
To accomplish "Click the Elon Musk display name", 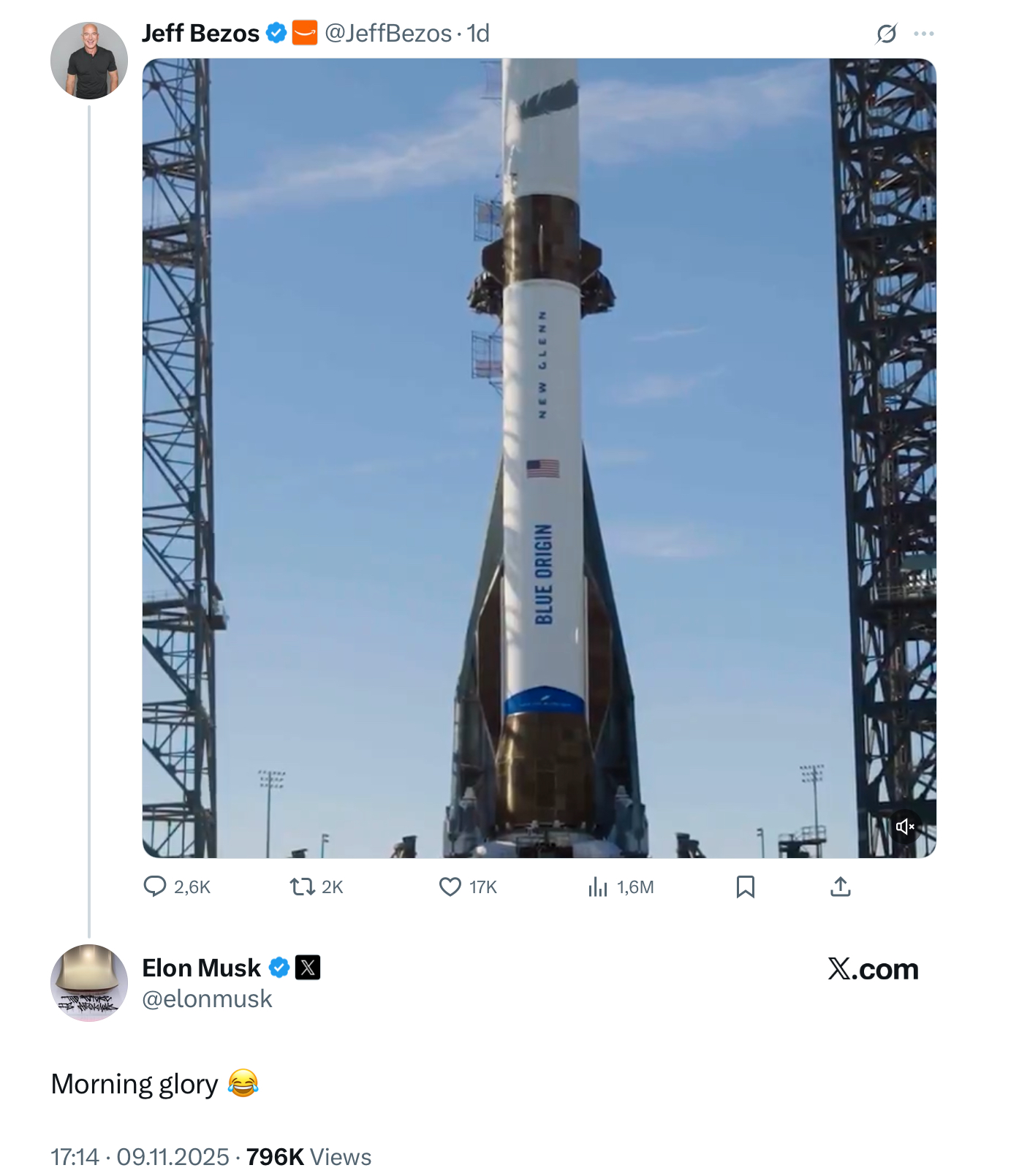I will 201,968.
